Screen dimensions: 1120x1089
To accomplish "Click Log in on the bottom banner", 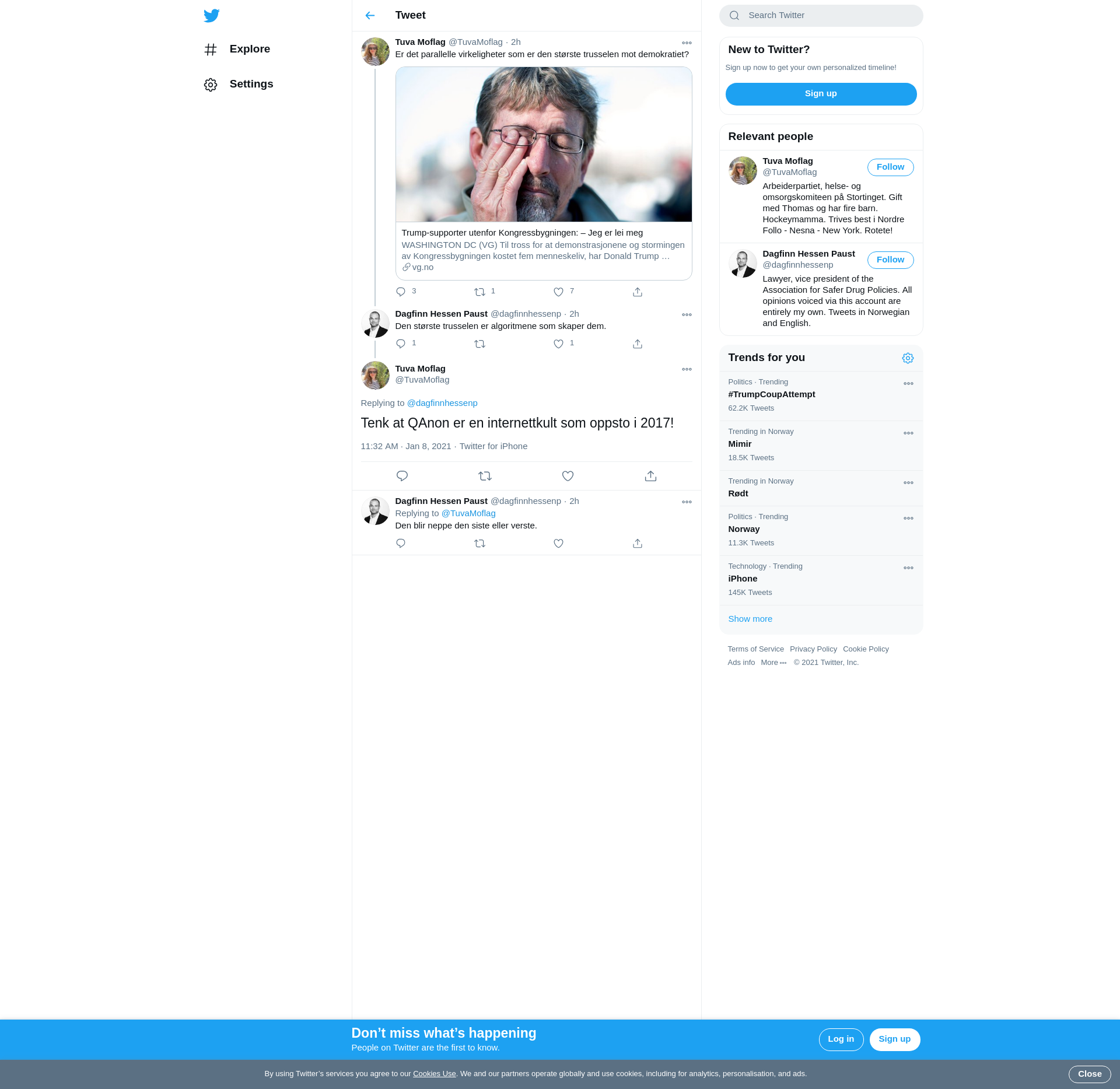I will click(x=841, y=1039).
